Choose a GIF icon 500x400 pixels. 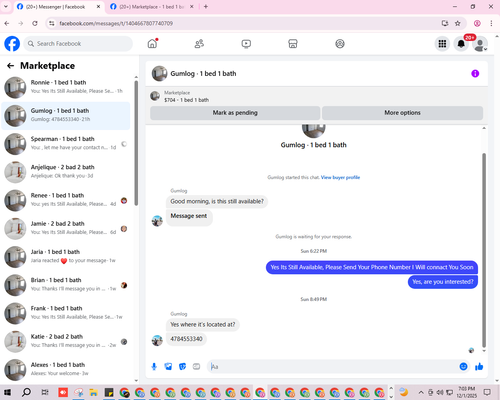(x=196, y=367)
